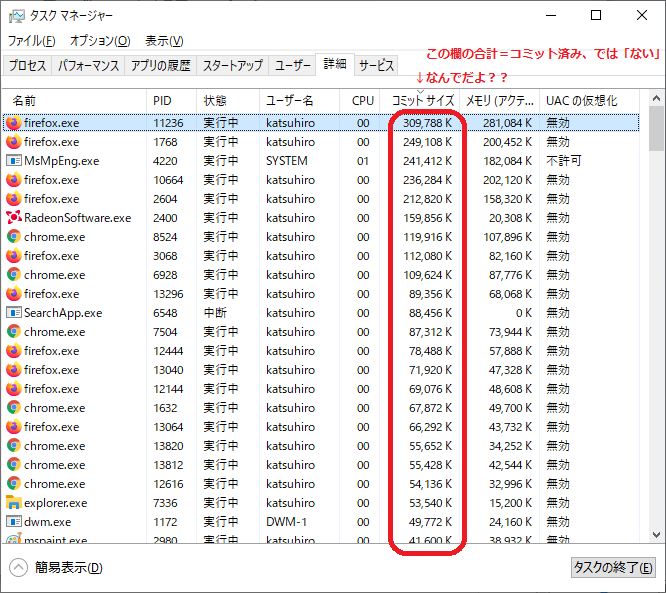Click the vertical scrollbar thumb
Image resolution: width=666 pixels, height=593 pixels.
coord(656,129)
